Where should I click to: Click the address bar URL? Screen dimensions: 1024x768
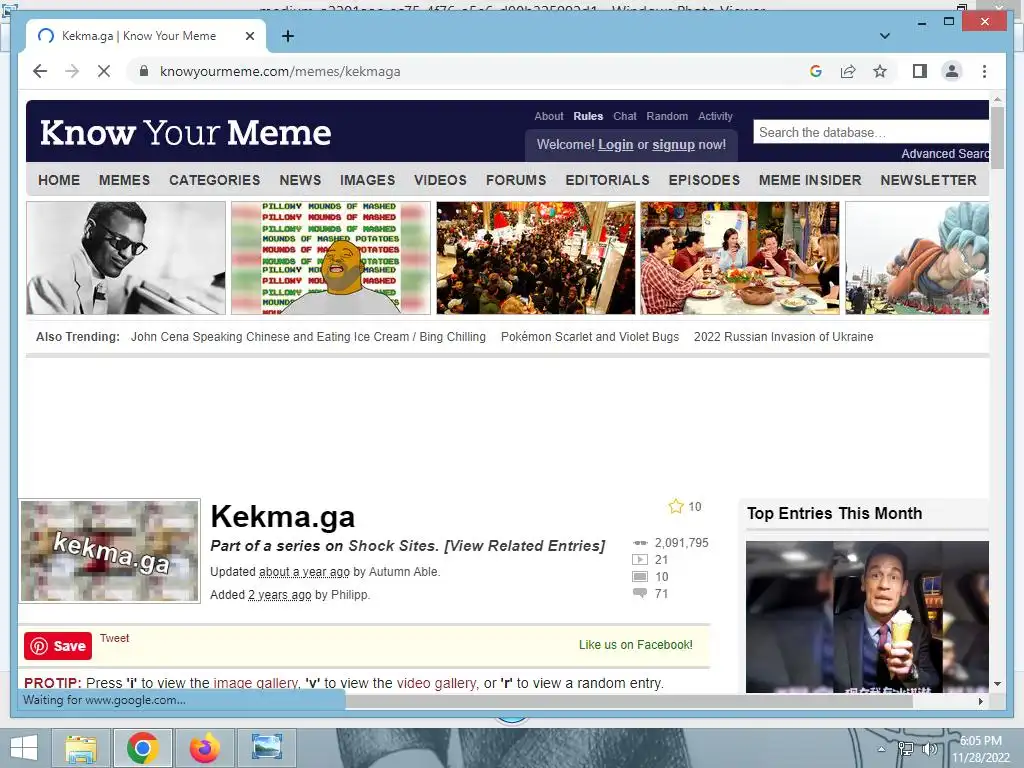pos(280,71)
